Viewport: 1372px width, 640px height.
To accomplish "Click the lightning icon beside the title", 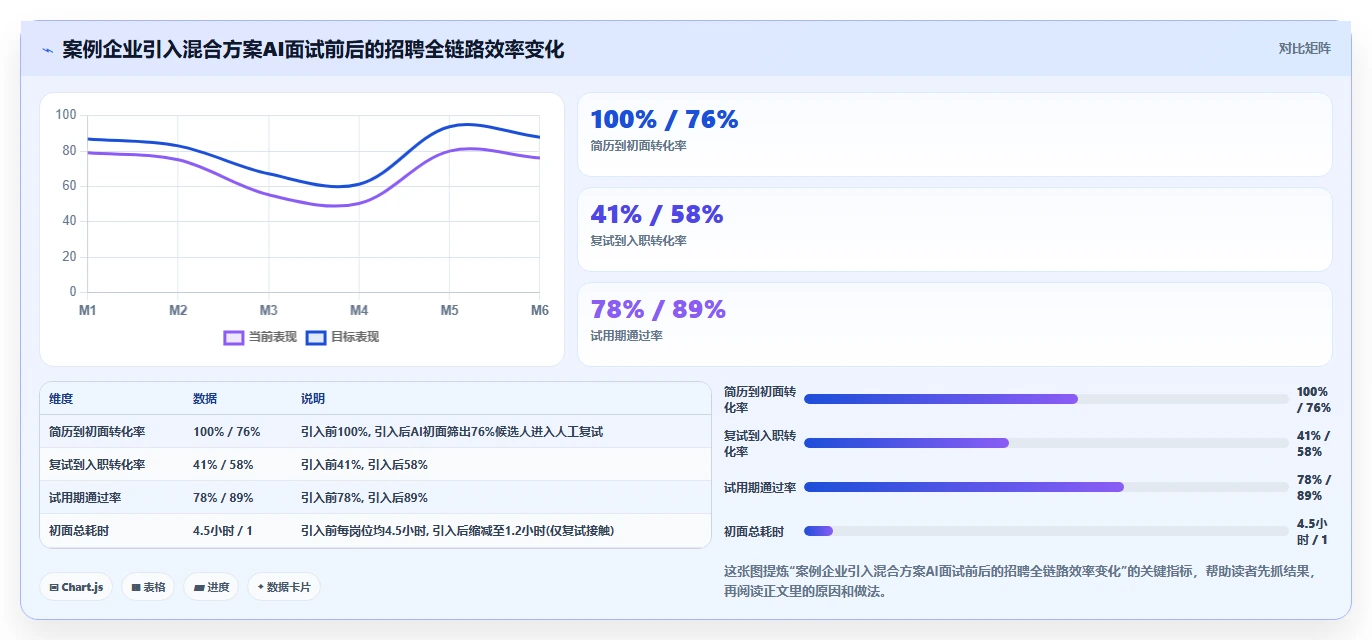I will 47,50.
